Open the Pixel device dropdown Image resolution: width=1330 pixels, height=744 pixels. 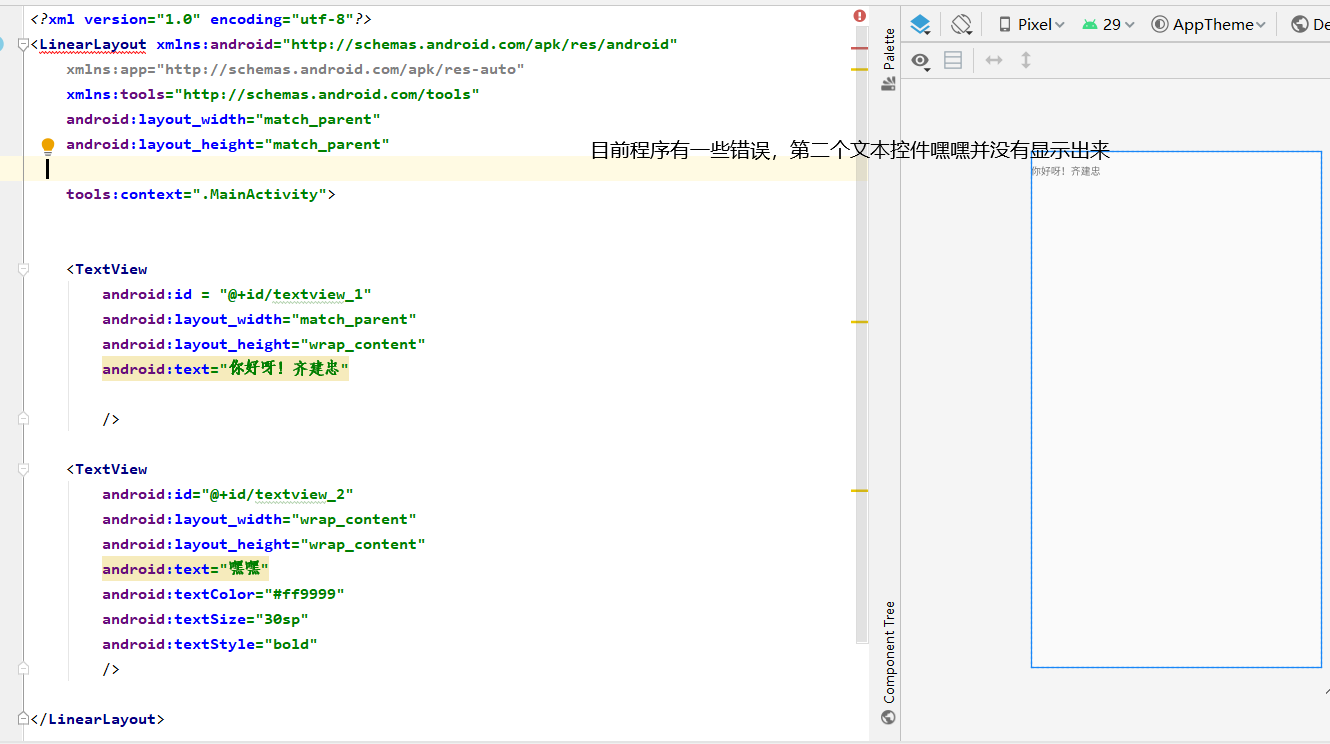point(1032,24)
